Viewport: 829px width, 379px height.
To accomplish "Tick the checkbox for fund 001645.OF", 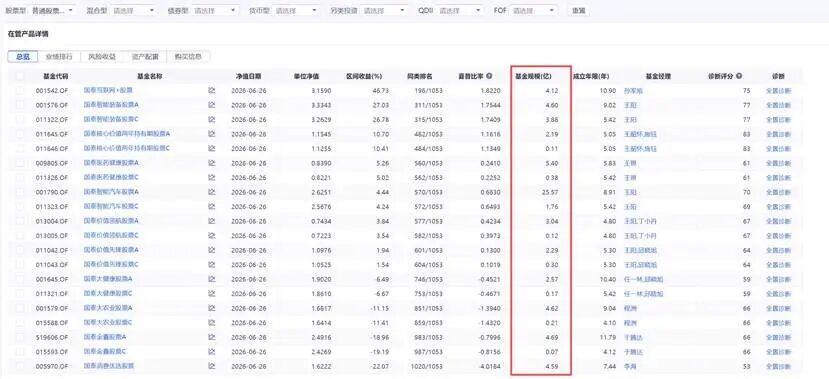I will (20, 279).
